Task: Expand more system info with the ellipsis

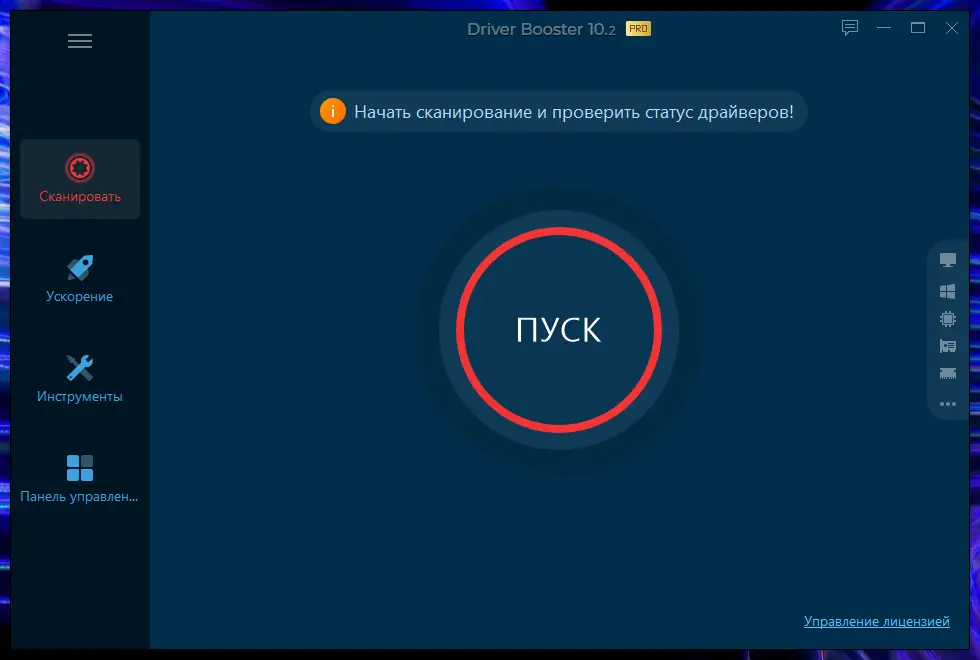Action: (947, 404)
